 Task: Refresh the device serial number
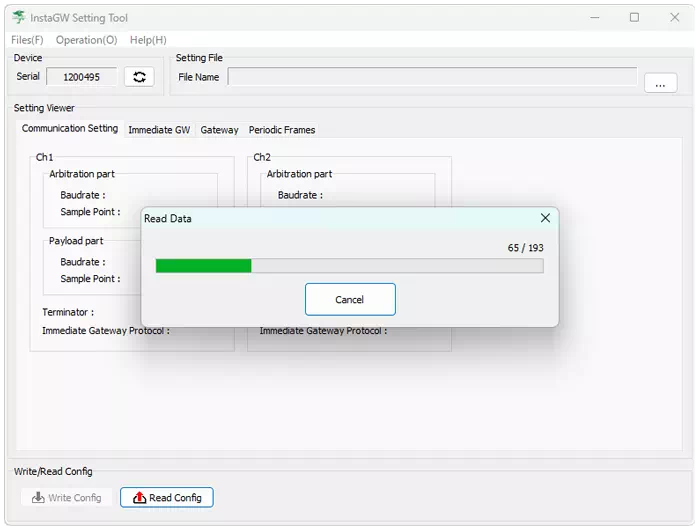[139, 77]
